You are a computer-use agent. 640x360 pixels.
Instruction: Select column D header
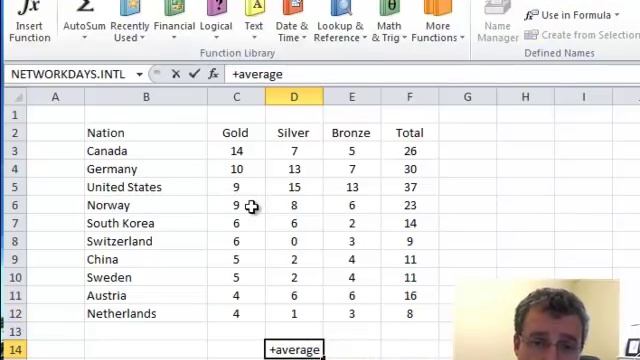coord(294,97)
